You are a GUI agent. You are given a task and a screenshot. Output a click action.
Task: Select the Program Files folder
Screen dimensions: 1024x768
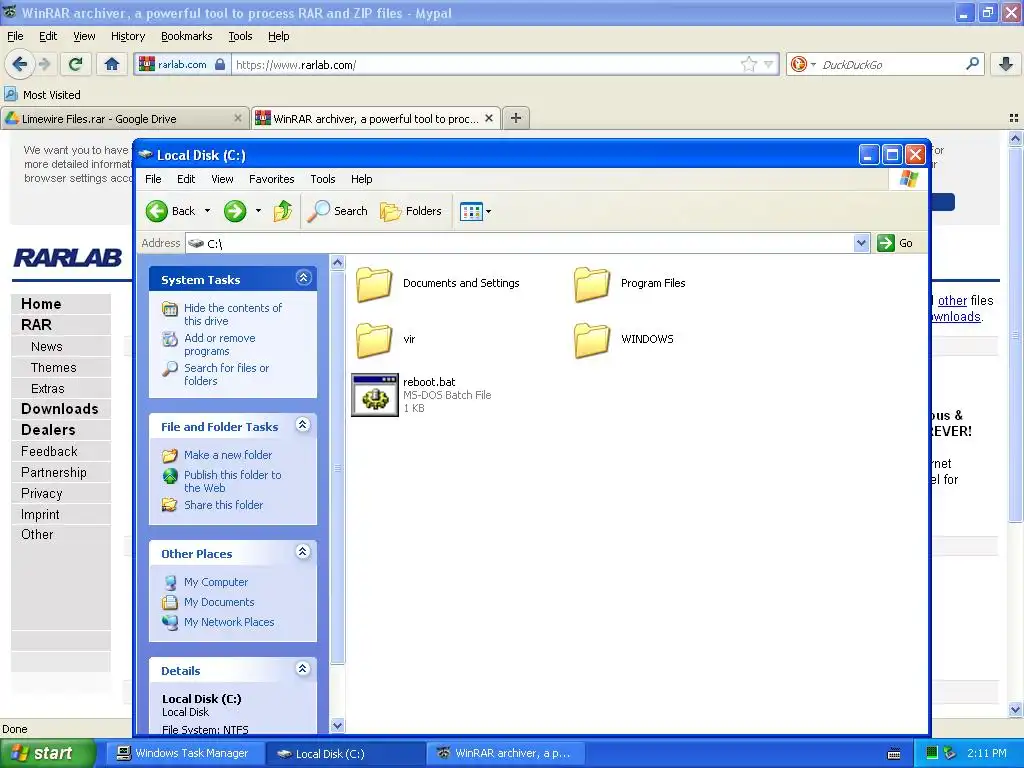[x=630, y=284]
